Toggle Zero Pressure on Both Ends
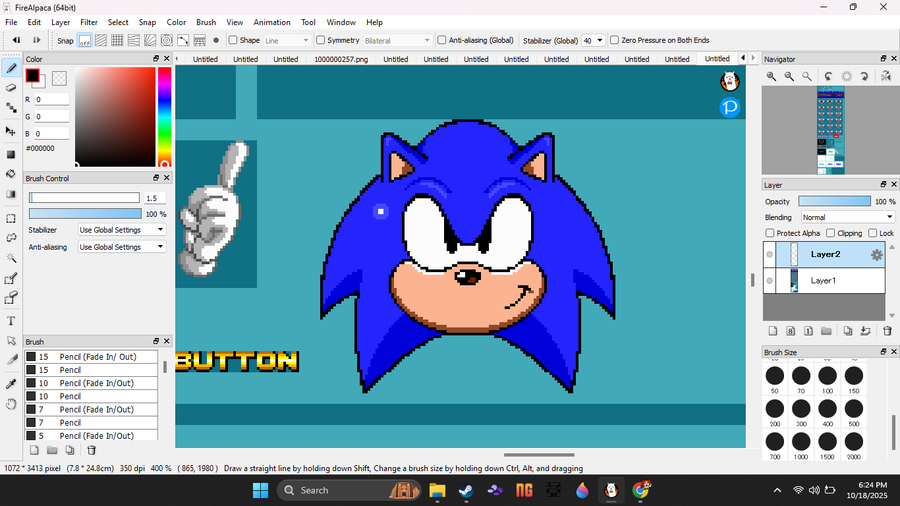 point(614,40)
